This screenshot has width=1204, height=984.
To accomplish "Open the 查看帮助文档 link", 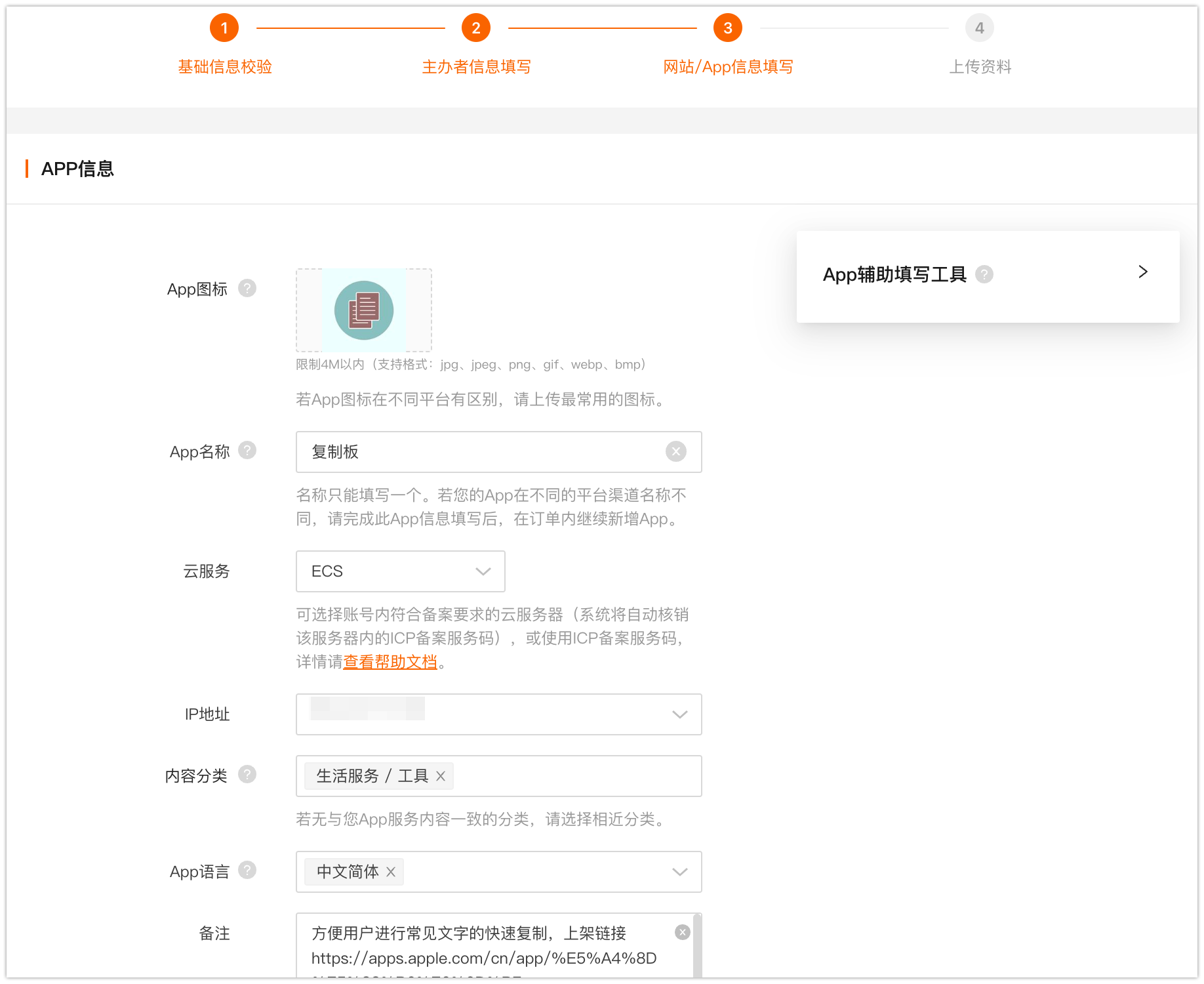I will point(390,662).
